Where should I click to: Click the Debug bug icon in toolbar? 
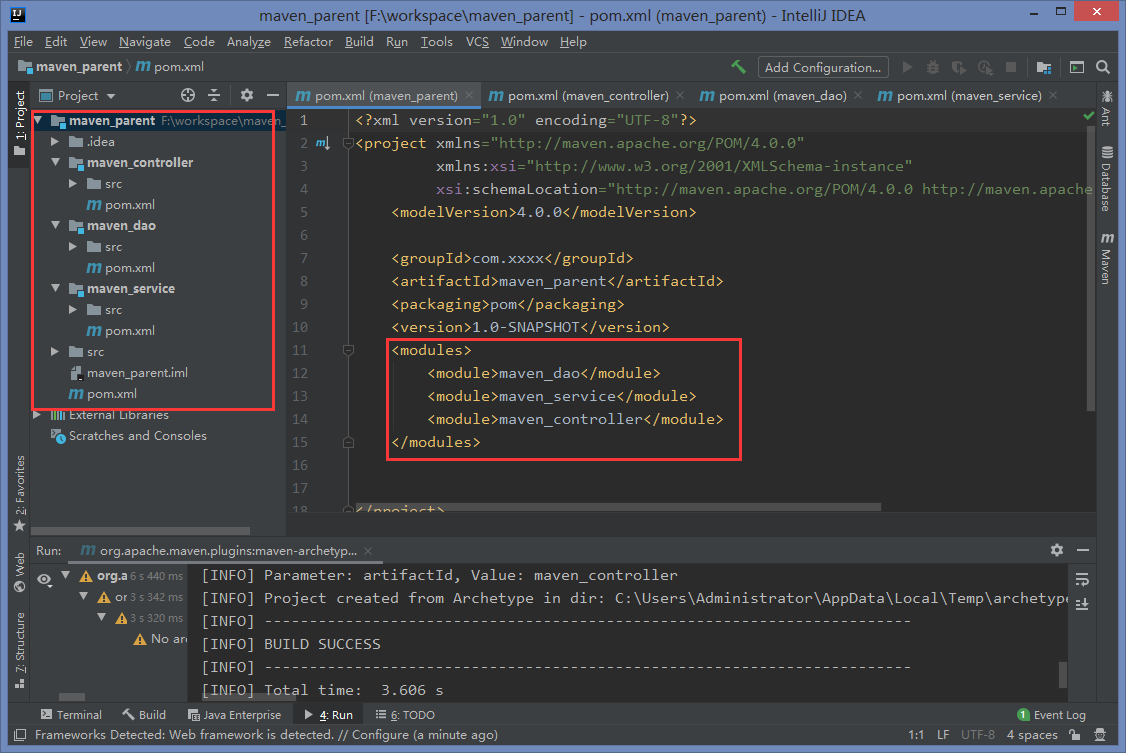point(933,67)
